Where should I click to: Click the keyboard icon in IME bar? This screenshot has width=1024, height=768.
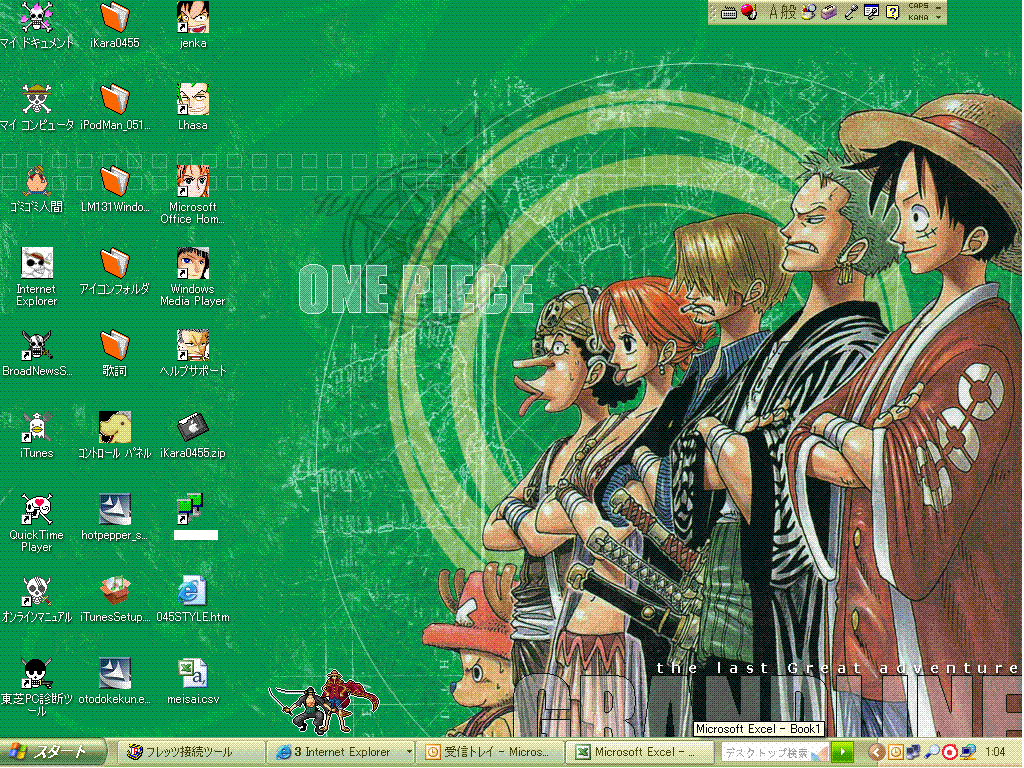coord(729,12)
